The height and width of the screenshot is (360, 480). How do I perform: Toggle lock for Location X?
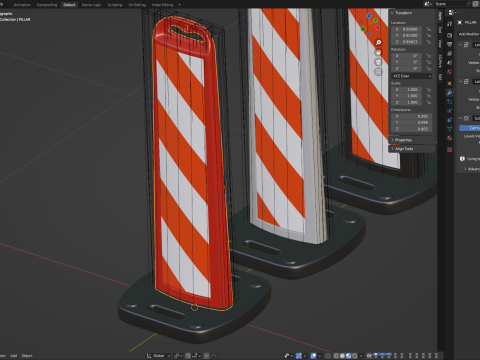click(x=428, y=29)
